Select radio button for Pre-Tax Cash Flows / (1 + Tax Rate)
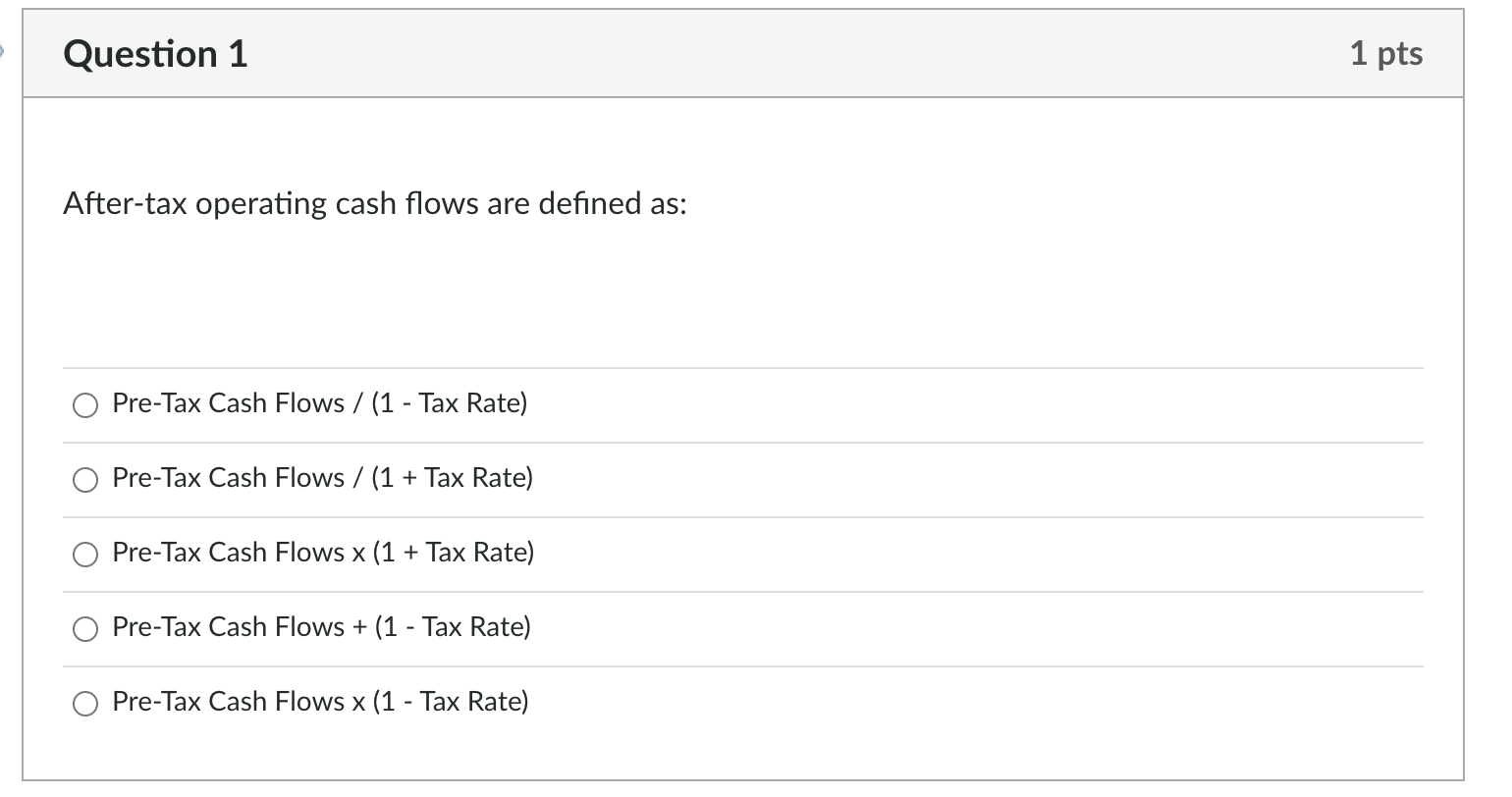Image resolution: width=1512 pixels, height=797 pixels. click(x=85, y=480)
